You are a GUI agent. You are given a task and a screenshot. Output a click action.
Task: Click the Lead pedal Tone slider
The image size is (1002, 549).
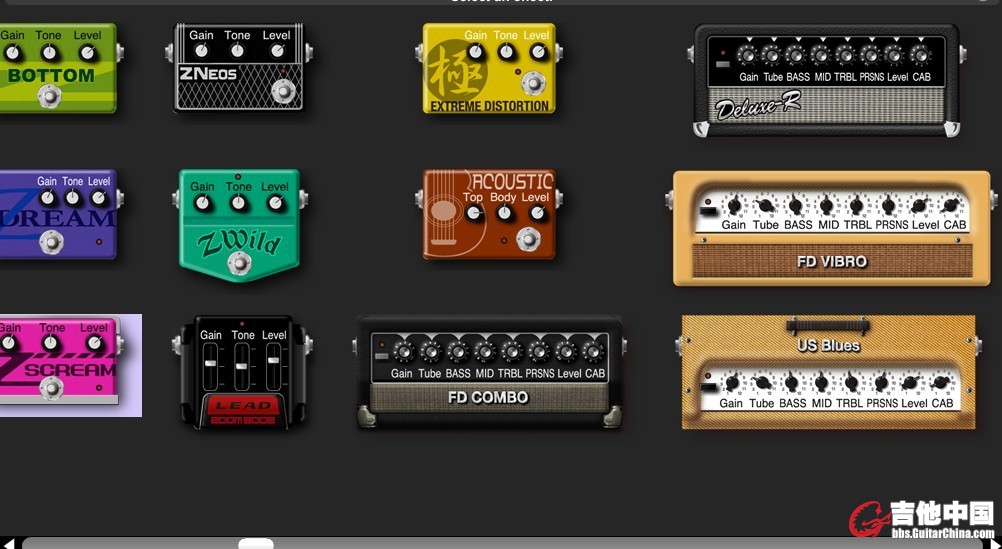pyautogui.click(x=242, y=367)
